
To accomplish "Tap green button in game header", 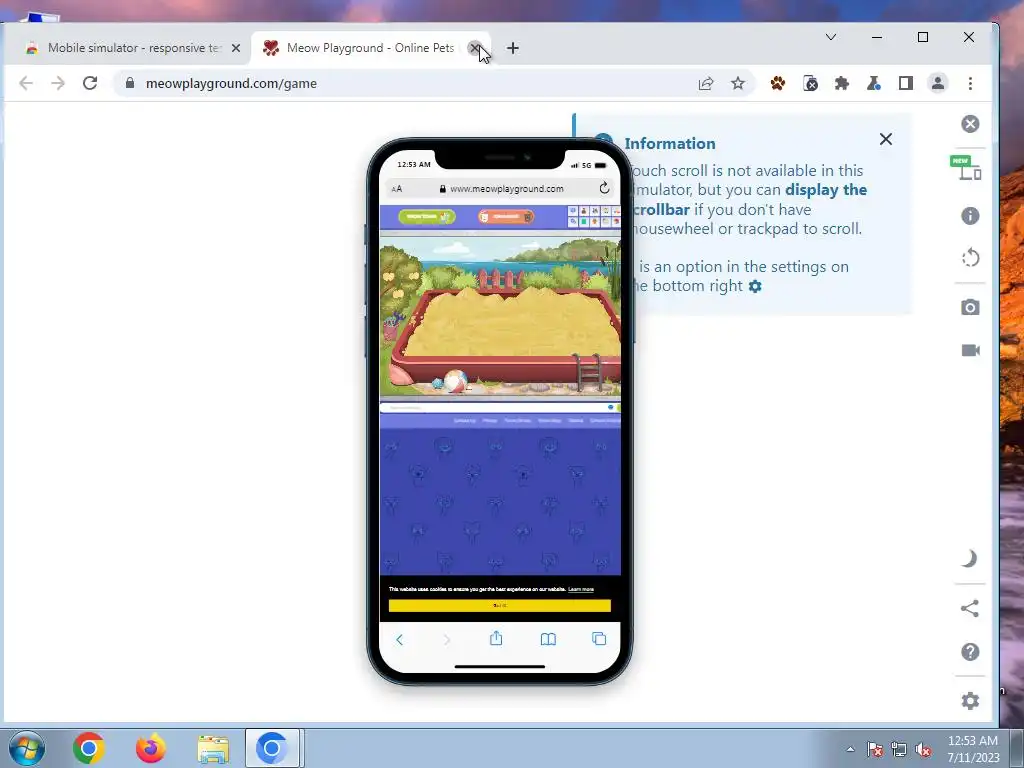I will (x=427, y=216).
